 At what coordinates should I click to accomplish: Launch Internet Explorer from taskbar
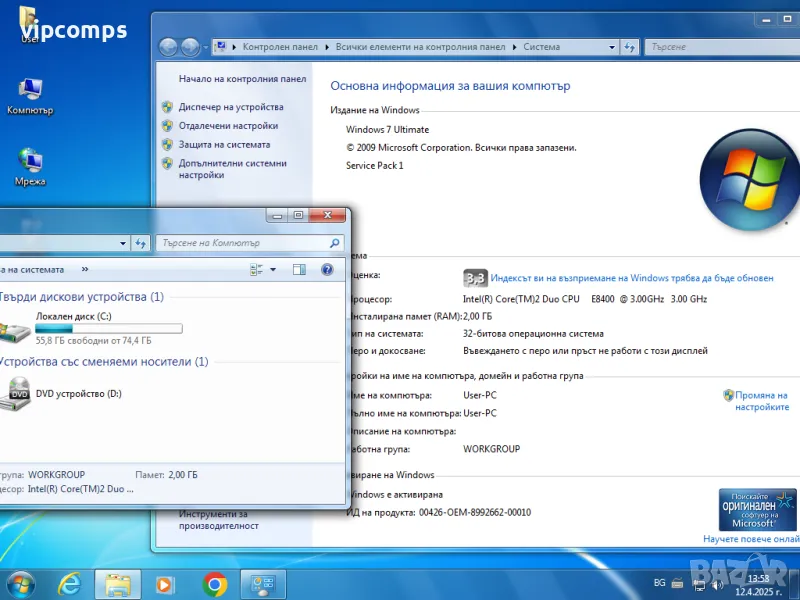coord(70,583)
